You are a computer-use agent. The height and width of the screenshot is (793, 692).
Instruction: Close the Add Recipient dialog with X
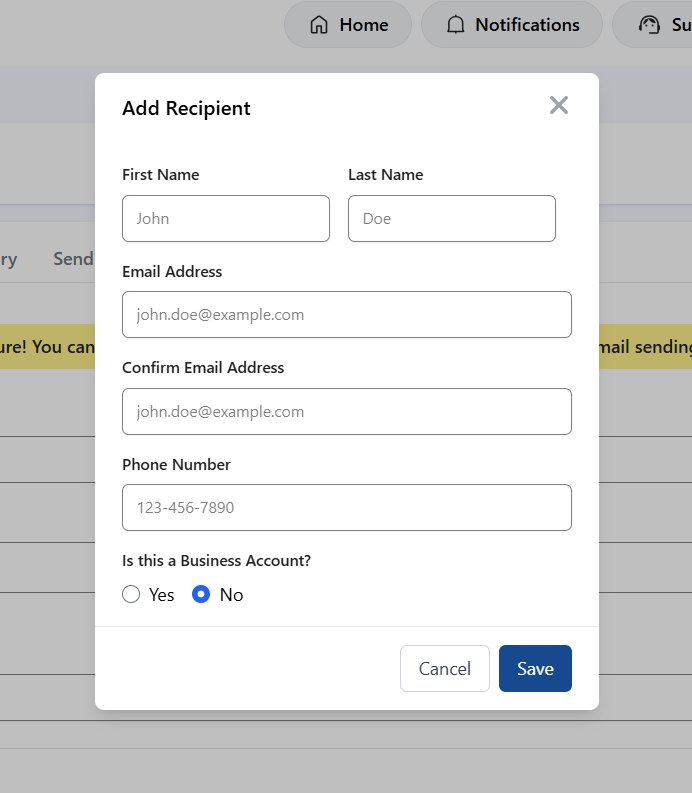point(558,105)
